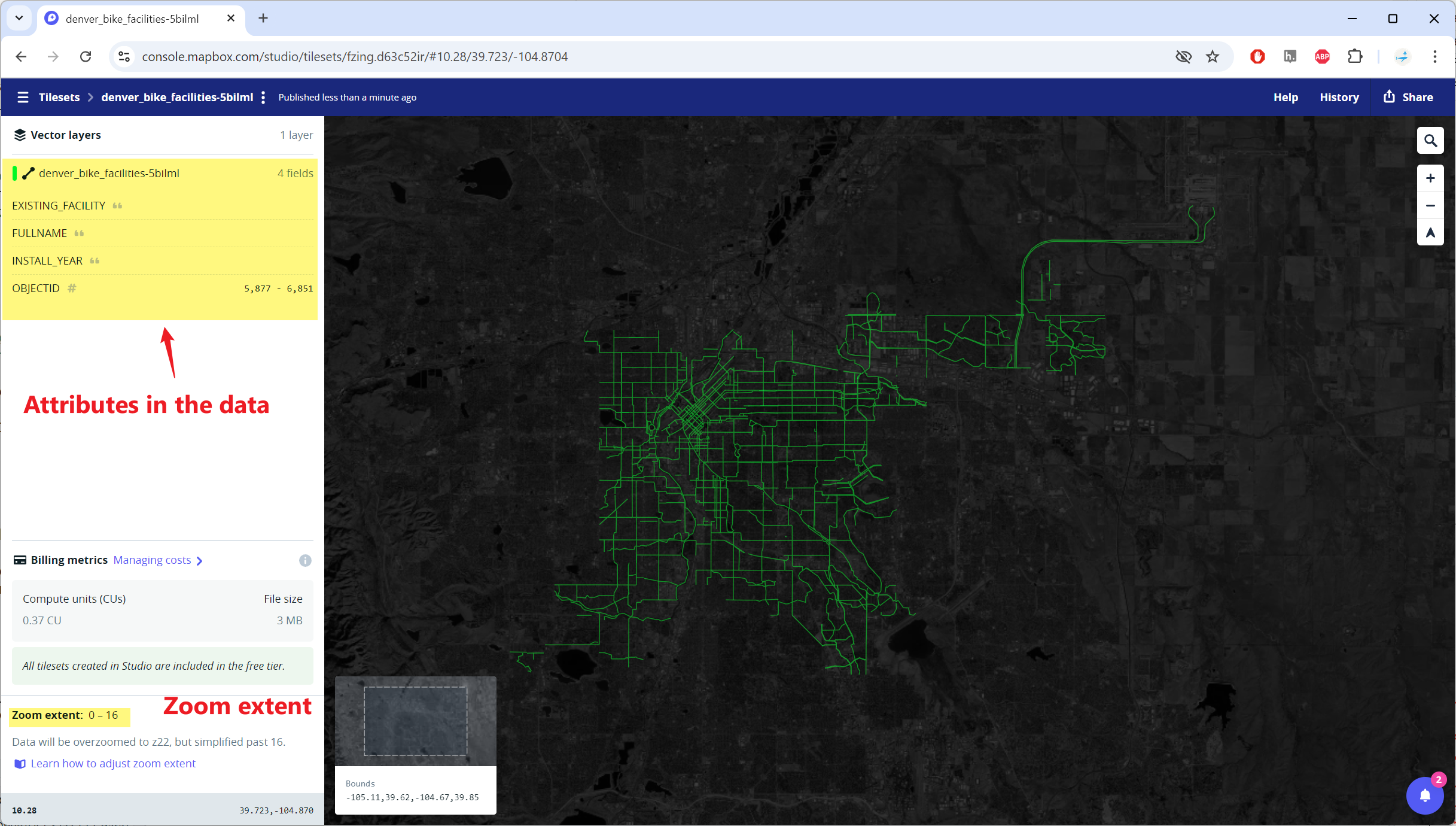Reset map bearing with compass arrow
Viewport: 1456px width, 826px height.
click(1430, 232)
